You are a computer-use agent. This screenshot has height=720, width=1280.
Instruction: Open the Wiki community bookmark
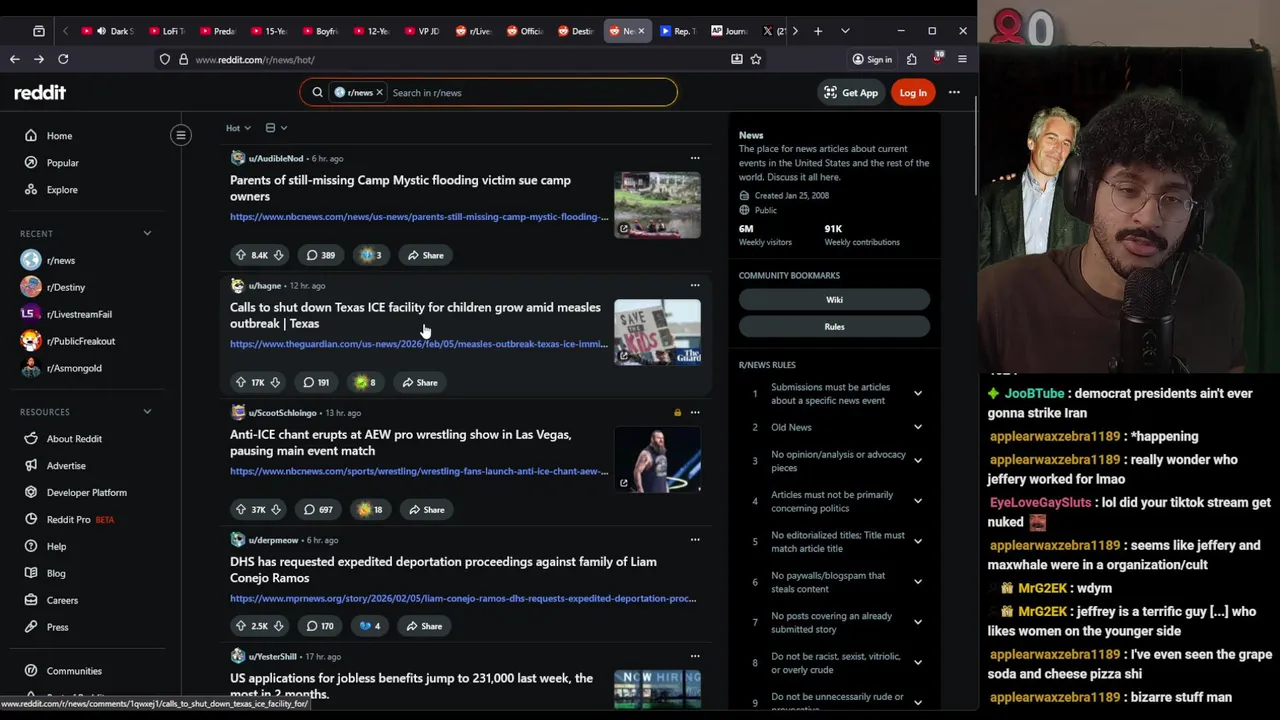tap(834, 299)
